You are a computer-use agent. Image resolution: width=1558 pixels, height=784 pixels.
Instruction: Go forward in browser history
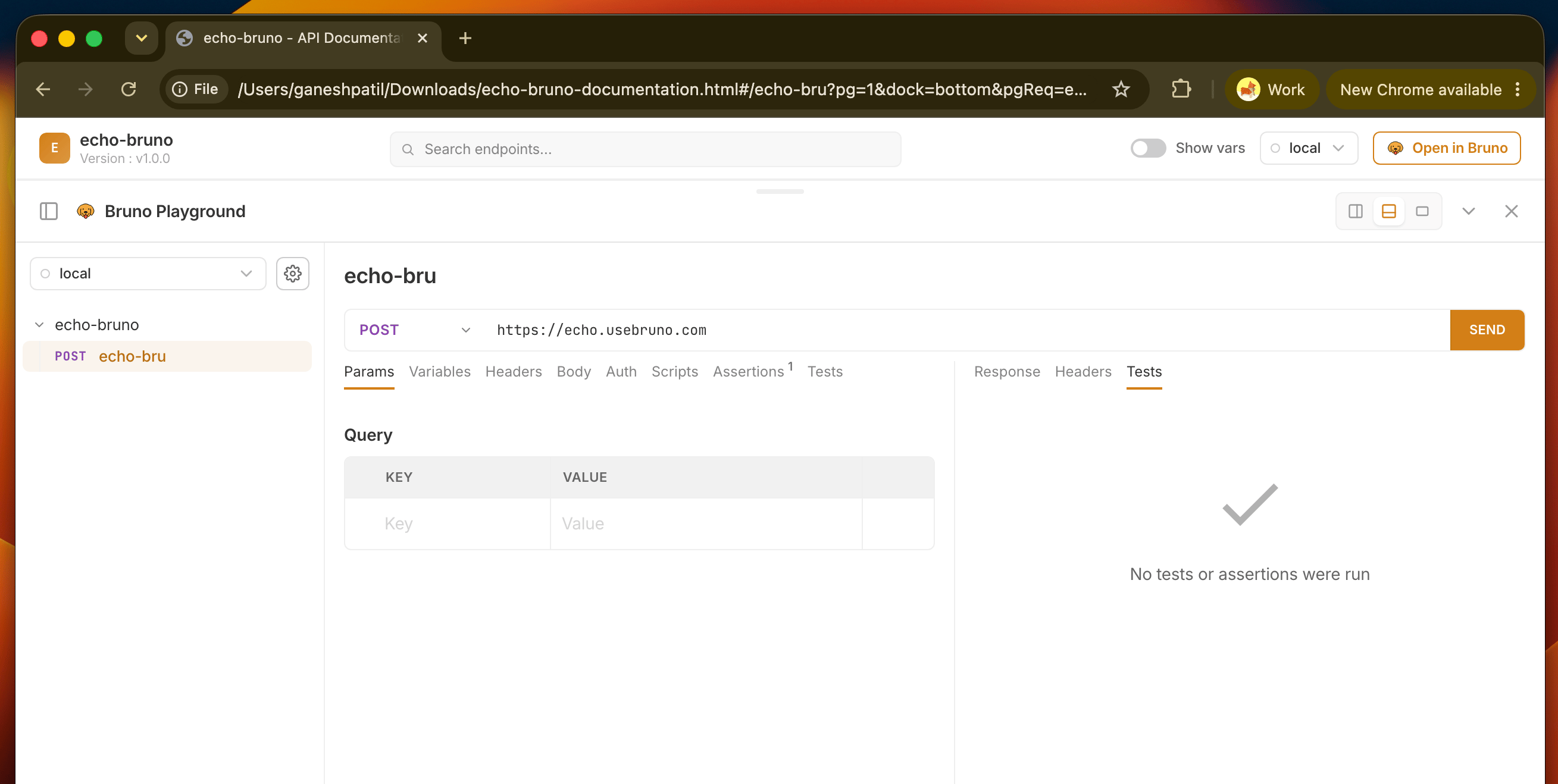85,89
